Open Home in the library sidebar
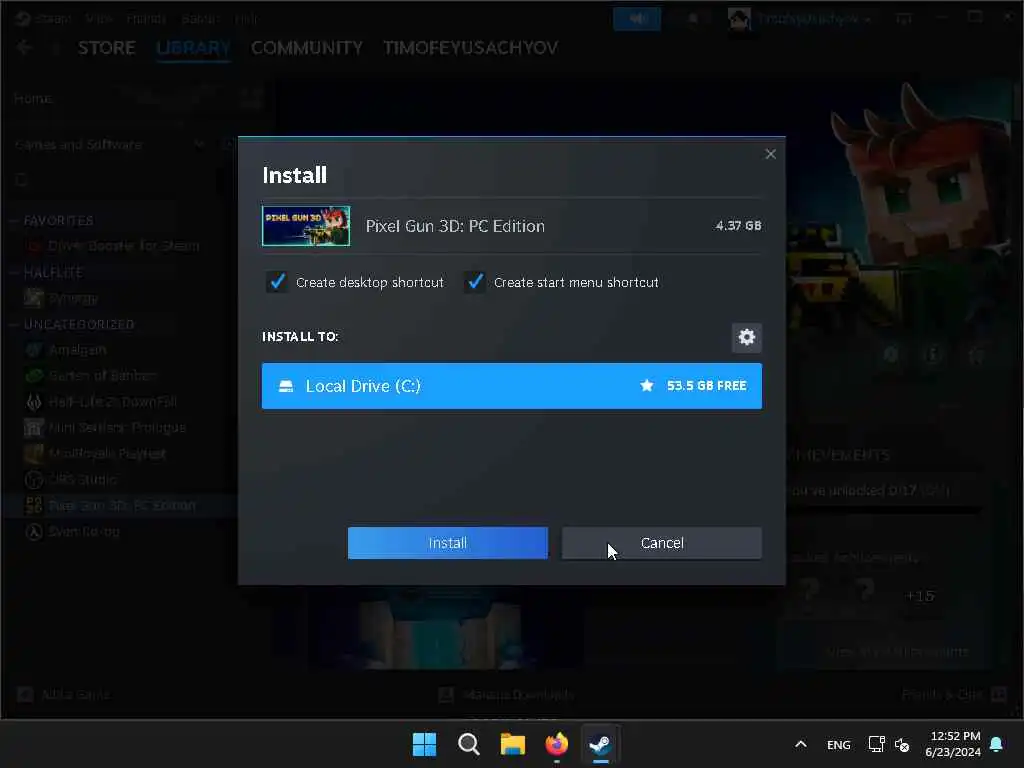The width and height of the screenshot is (1024, 768). click(x=33, y=99)
